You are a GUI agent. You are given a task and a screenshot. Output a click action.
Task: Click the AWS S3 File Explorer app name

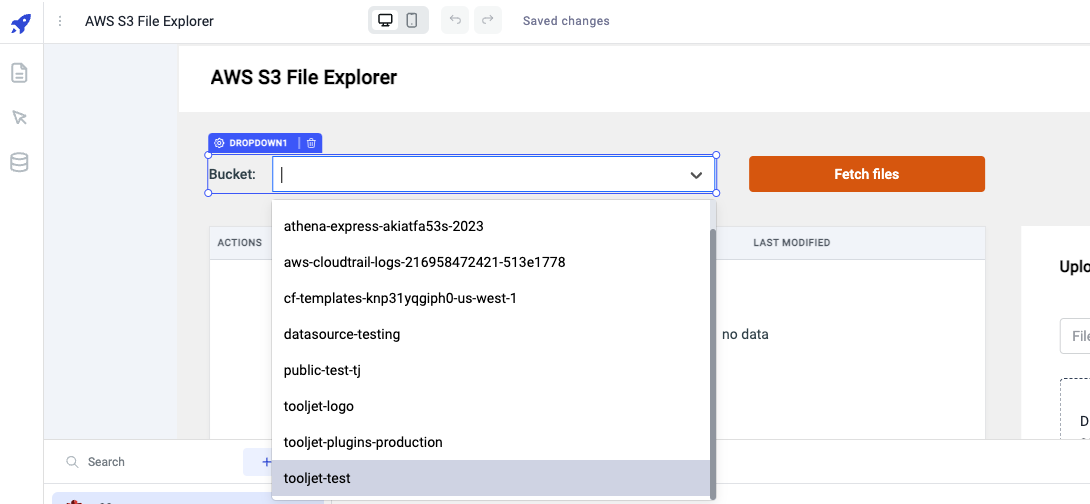(x=149, y=21)
